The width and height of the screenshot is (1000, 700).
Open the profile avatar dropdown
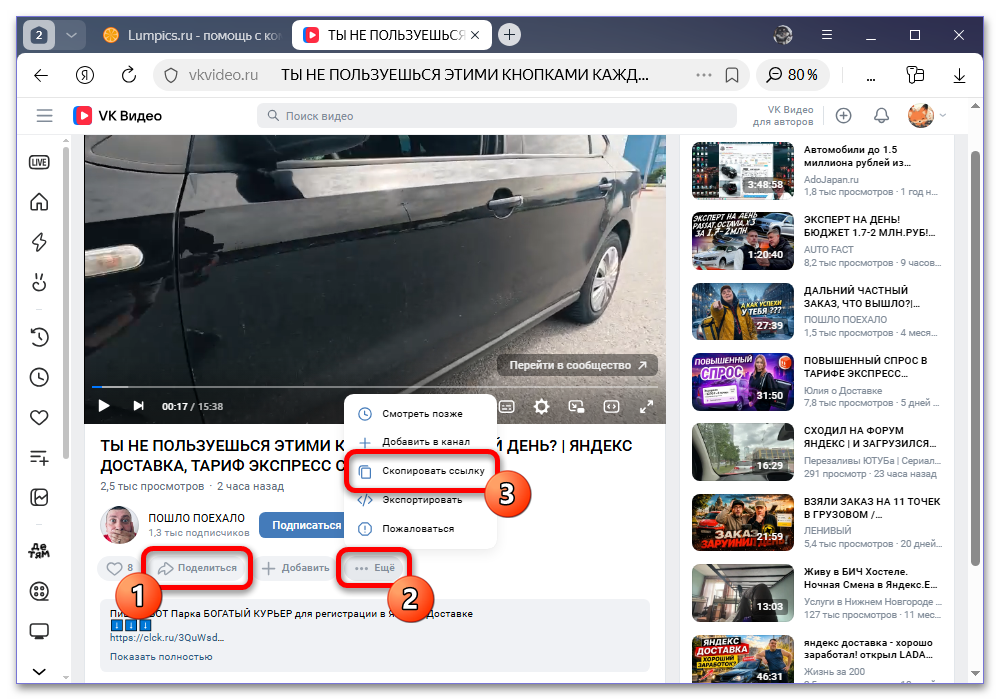click(x=927, y=115)
